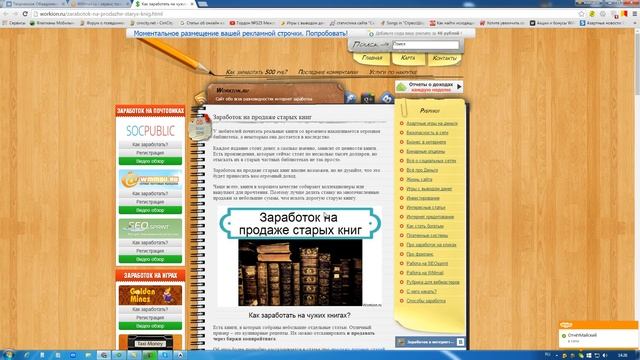Viewport: 640px width, 360px height.
Task: Open the Facebook social icon
Action: (350, 98)
